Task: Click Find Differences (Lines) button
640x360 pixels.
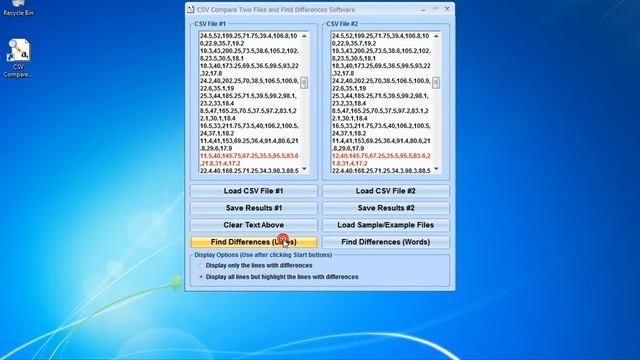Action: pyautogui.click(x=253, y=242)
